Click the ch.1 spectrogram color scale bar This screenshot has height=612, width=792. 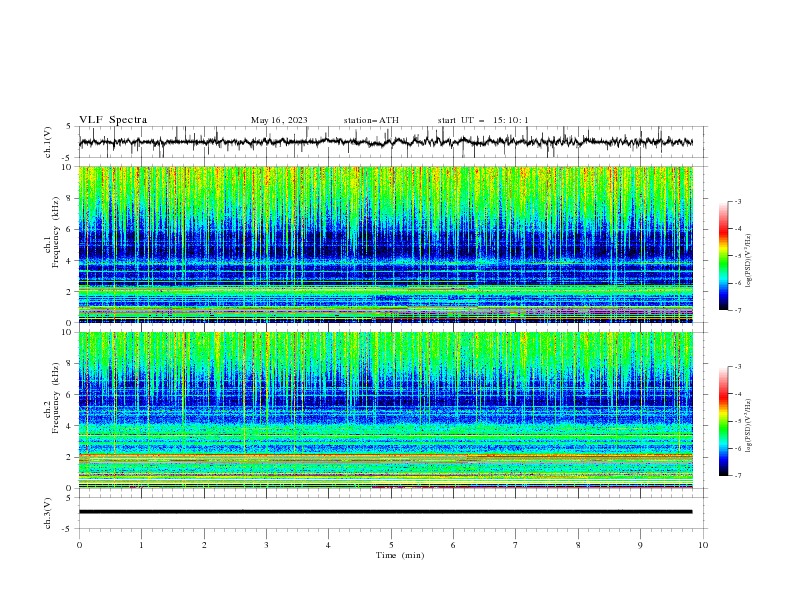tap(723, 256)
